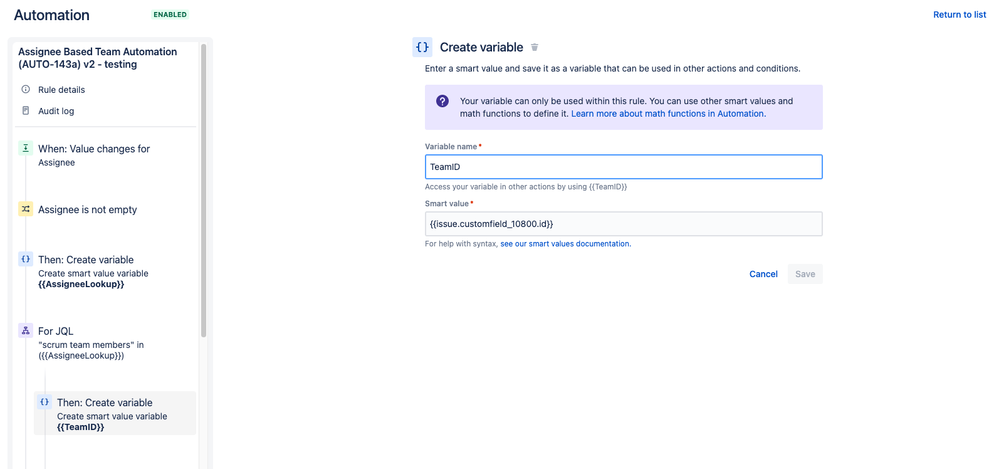The image size is (999, 469).
Task: Click the 'Smart value' label
Action: 447,203
